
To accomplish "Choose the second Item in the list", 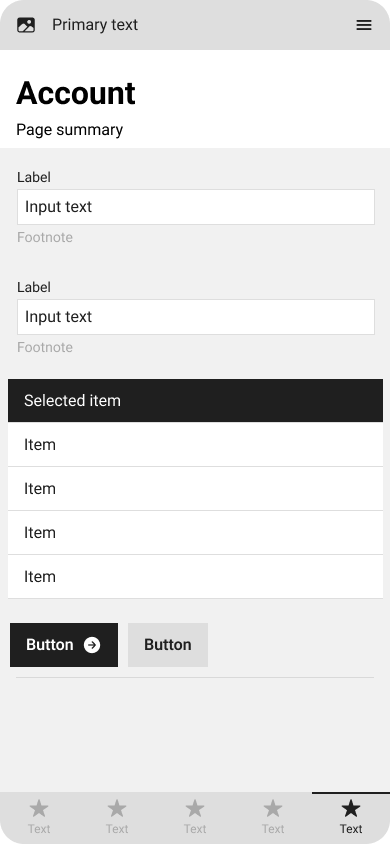I will tap(195, 489).
